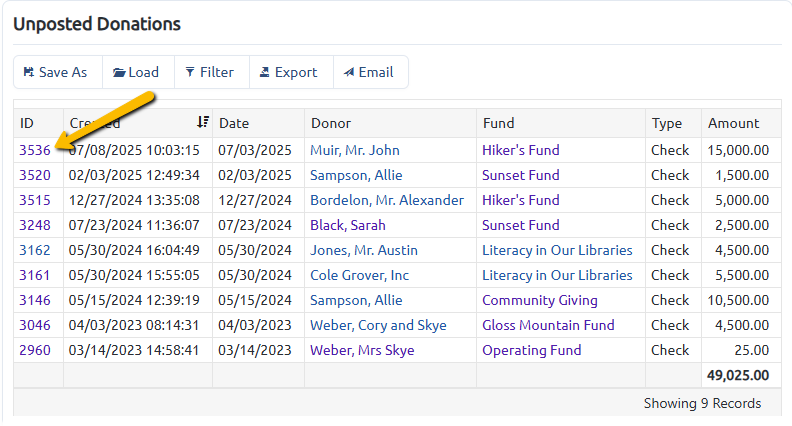Open donor Cole Grover, Inc
The image size is (792, 426).
[359, 275]
